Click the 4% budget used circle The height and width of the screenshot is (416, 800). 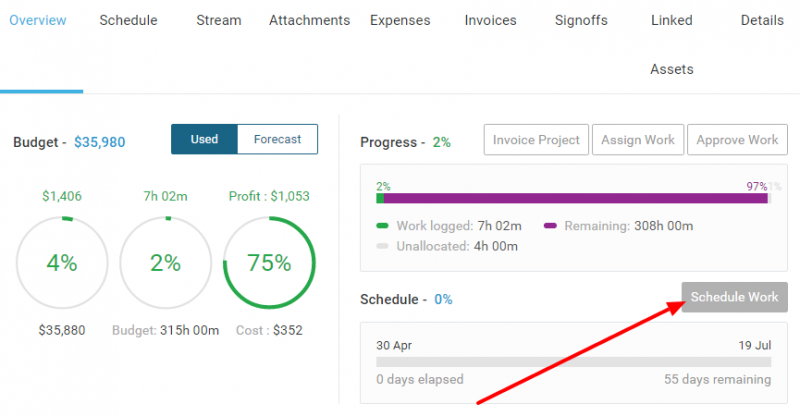(x=62, y=263)
